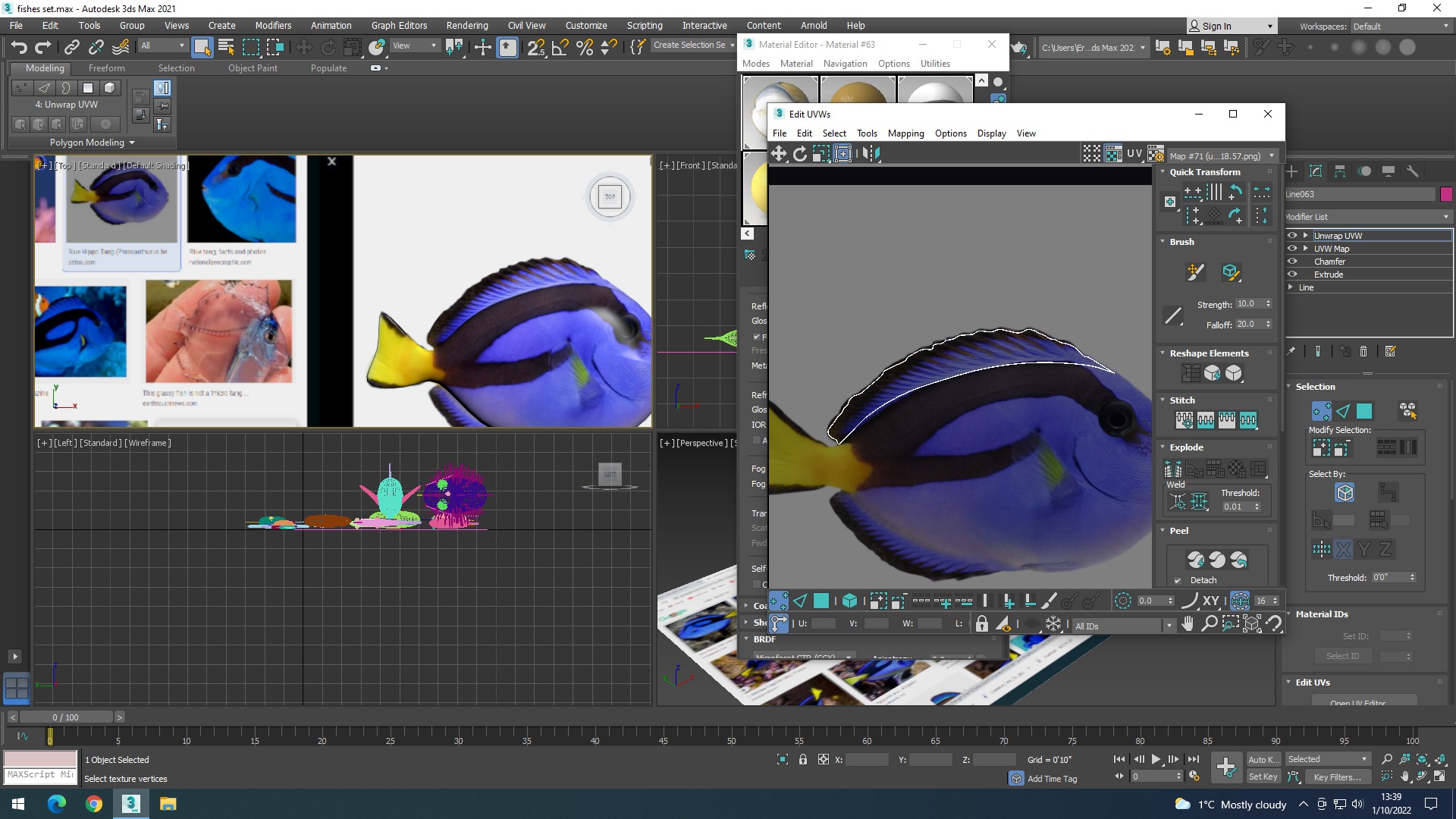Click the Bind to Space Warp icon
Image resolution: width=1456 pixels, height=819 pixels.
[x=121, y=47]
